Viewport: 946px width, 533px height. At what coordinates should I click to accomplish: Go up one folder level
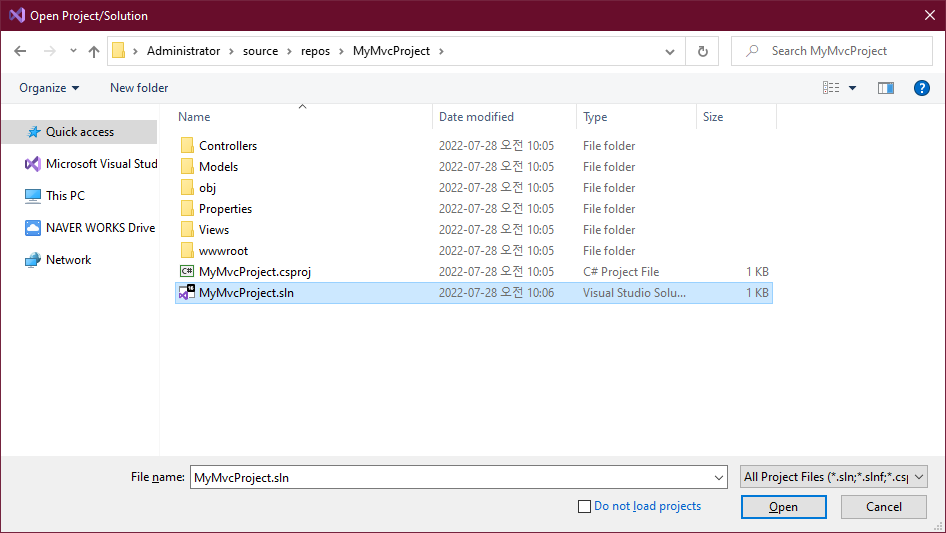pyautogui.click(x=94, y=51)
